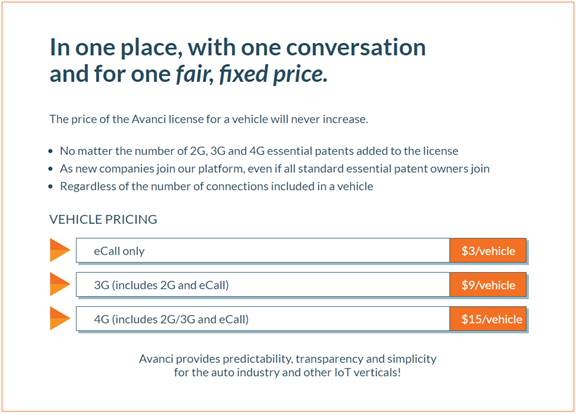Click the orange arrow beside 3G row

pyautogui.click(x=60, y=284)
